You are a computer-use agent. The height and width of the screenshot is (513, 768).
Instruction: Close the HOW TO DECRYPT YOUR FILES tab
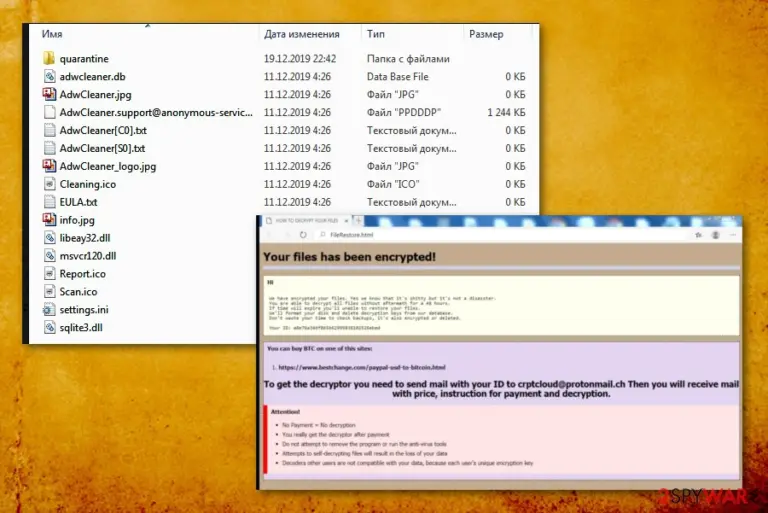click(x=346, y=221)
